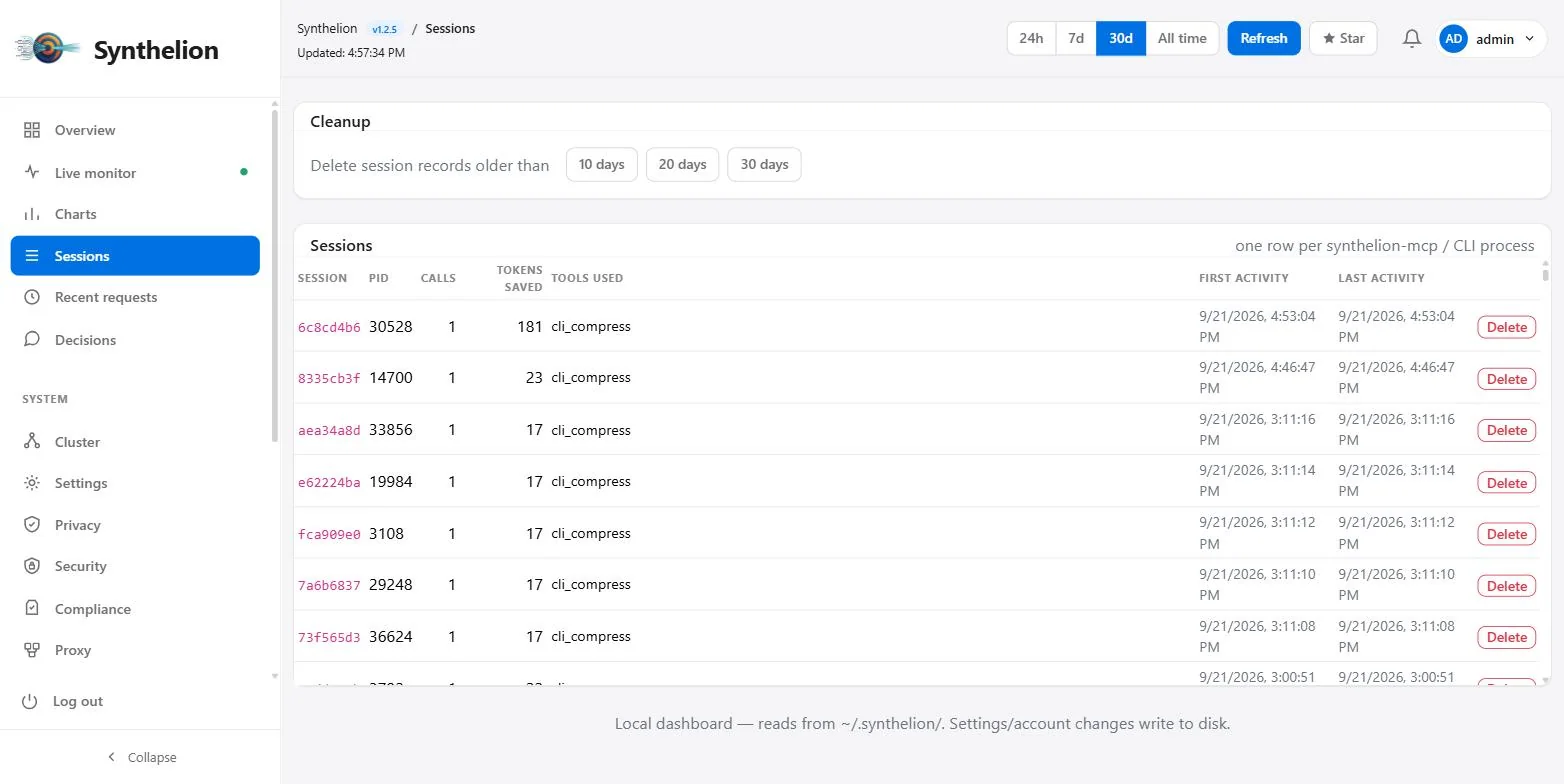Open Security via its shield lock icon
This screenshot has height=784, width=1564.
tap(32, 566)
